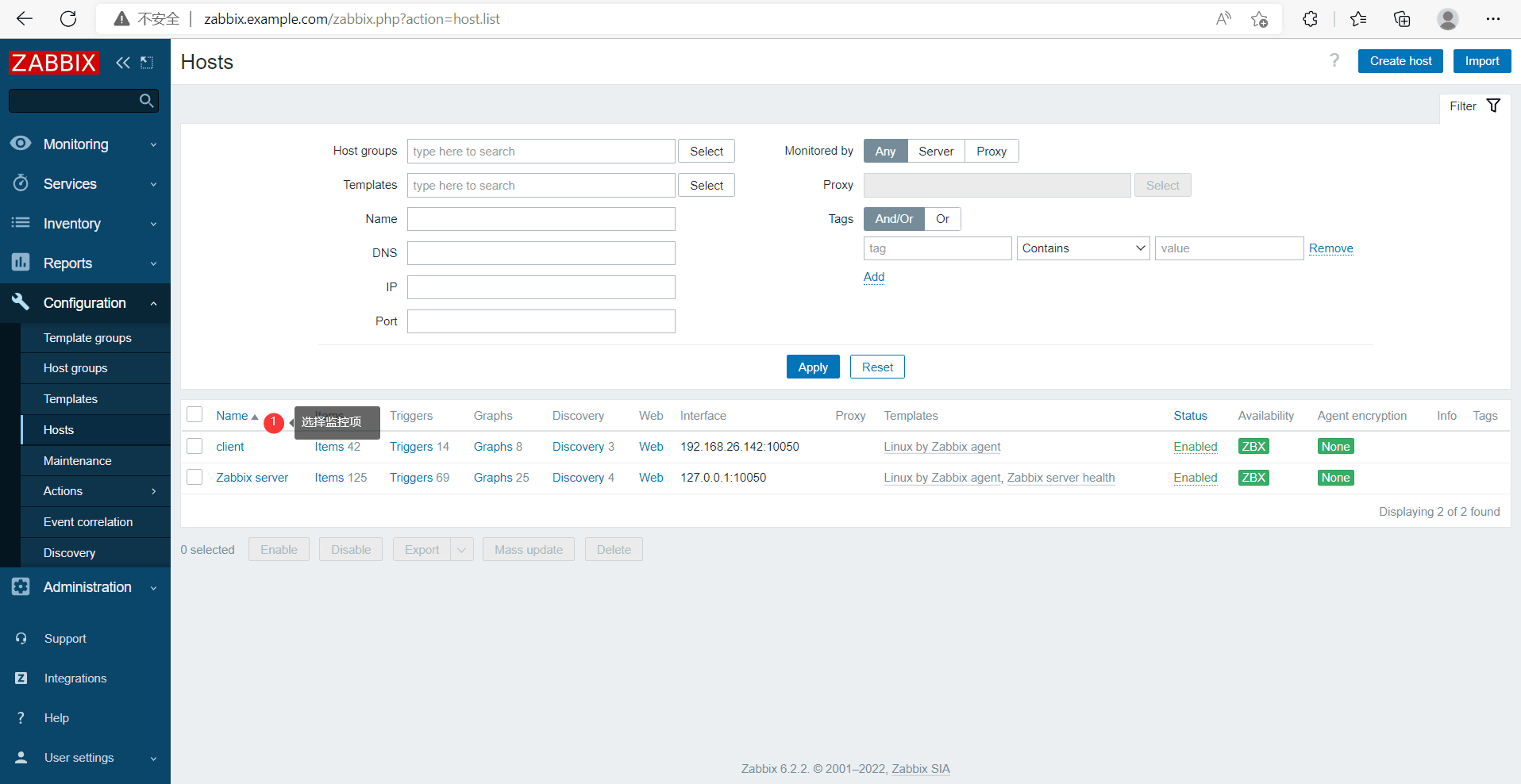Go back with browser back arrow
Screen dimensions: 1521x784
click(25, 19)
